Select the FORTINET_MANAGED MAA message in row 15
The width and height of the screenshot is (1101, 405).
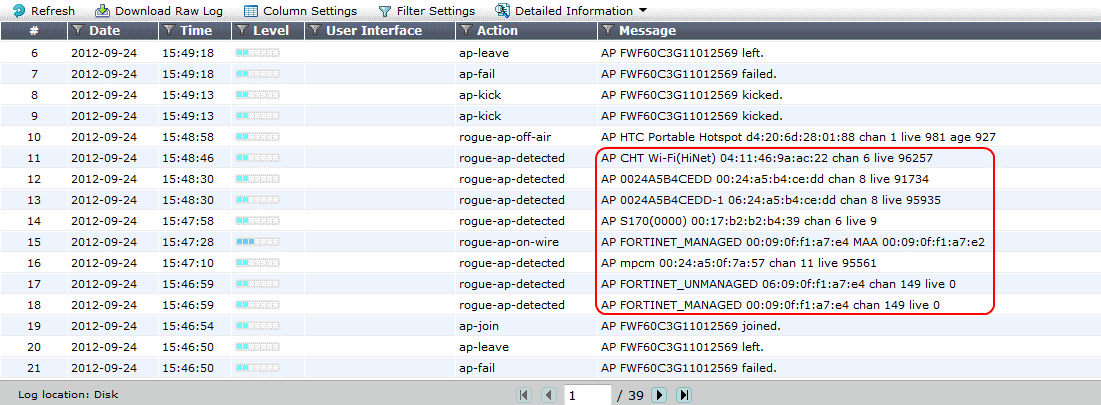[793, 242]
